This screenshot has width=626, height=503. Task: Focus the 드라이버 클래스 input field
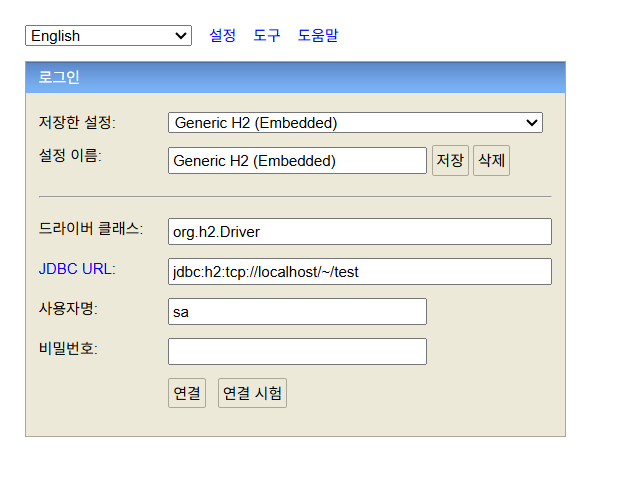pos(360,232)
